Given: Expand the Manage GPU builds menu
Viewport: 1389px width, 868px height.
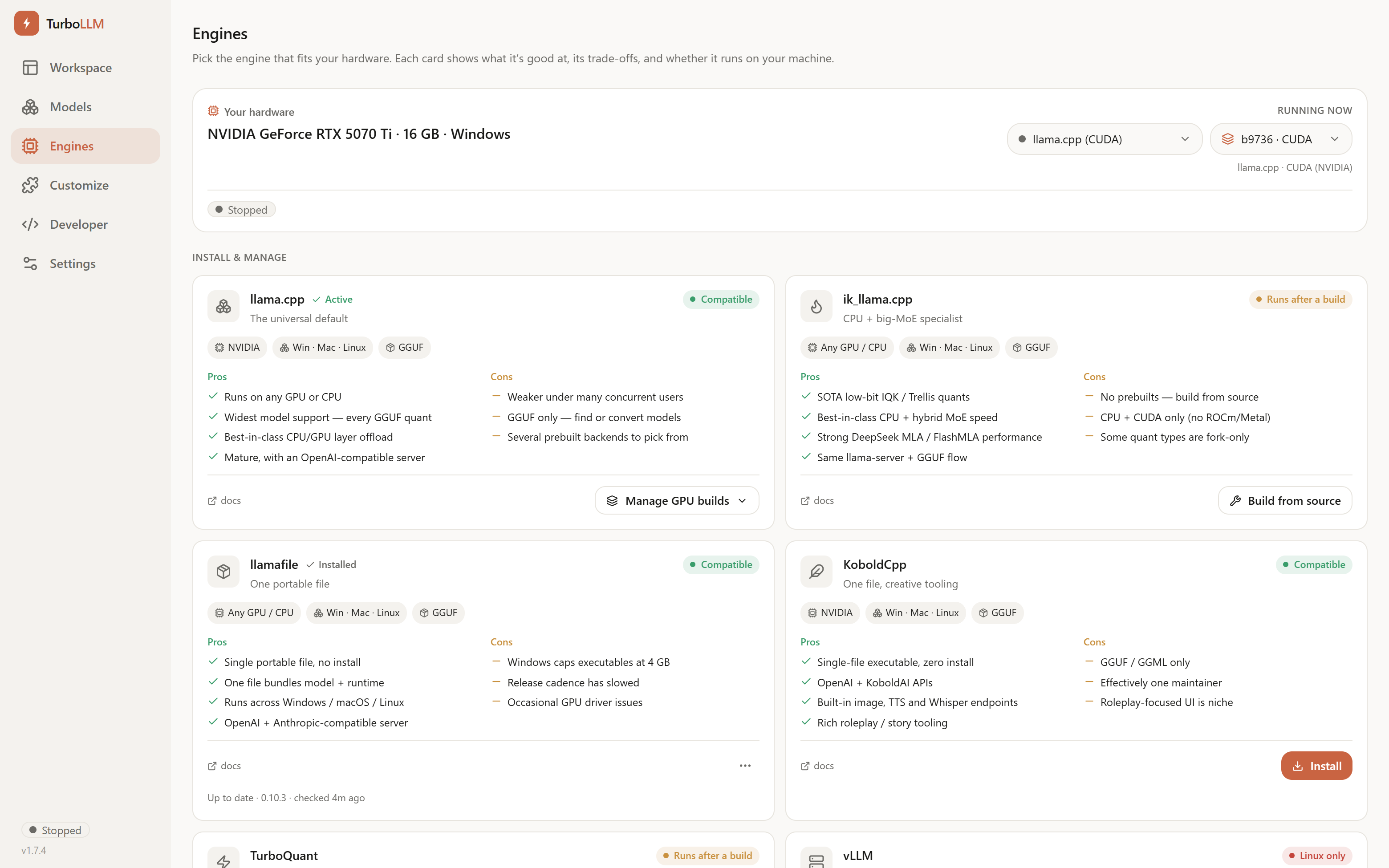Looking at the screenshot, I should pos(677,501).
